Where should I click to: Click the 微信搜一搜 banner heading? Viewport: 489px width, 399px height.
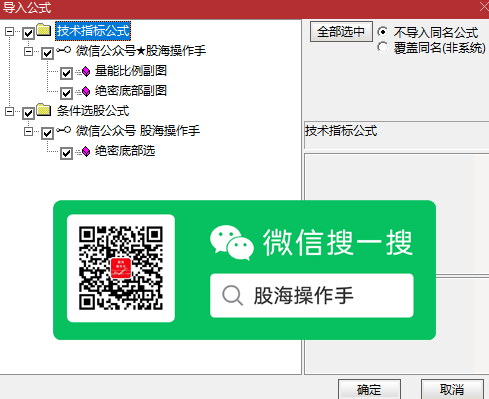pyautogui.click(x=338, y=243)
